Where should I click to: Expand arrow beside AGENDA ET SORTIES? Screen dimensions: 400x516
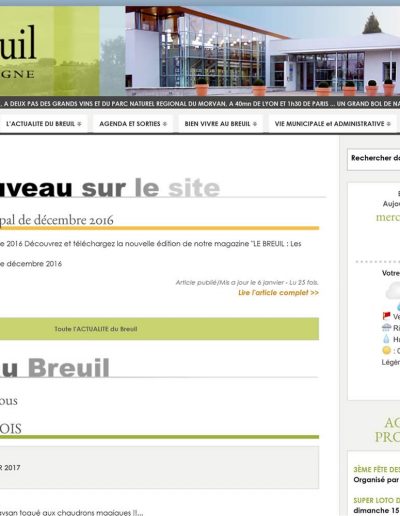click(165, 124)
